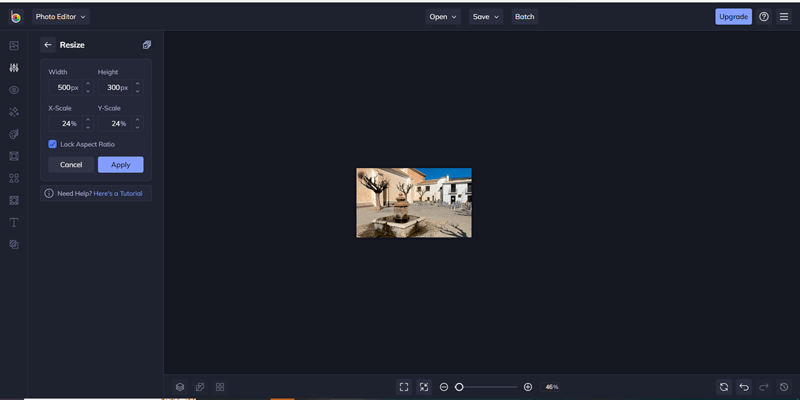Expand the Open dropdown menu
Viewport: 800px width, 400px height.
pyautogui.click(x=443, y=17)
